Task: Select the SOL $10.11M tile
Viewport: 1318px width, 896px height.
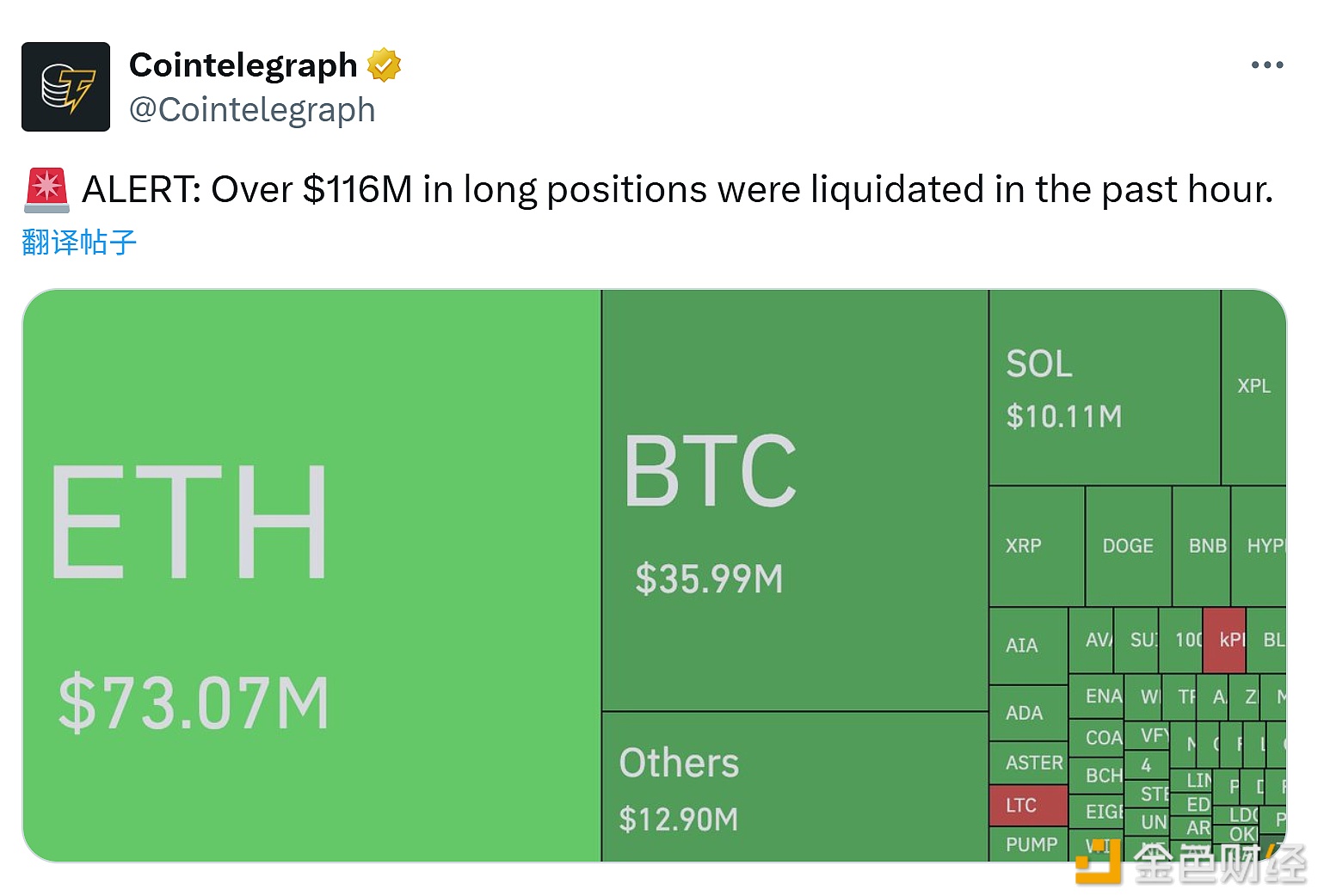Action: point(1104,389)
